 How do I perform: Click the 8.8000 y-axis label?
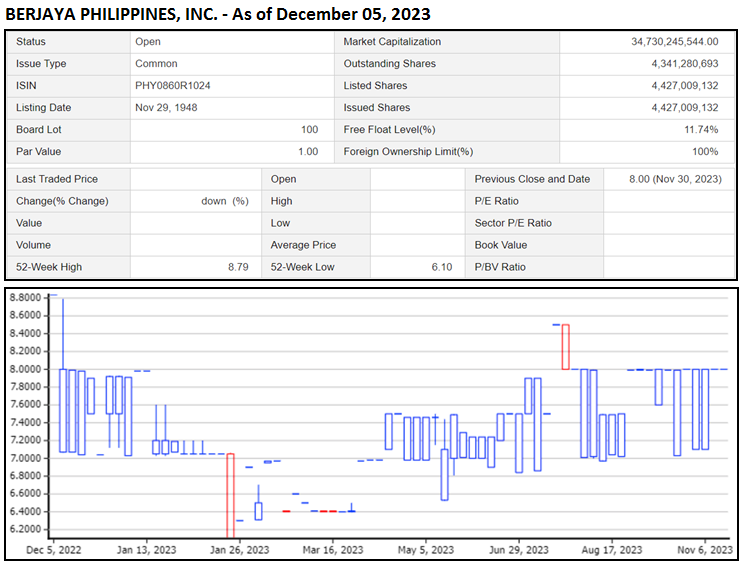click(x=26, y=298)
